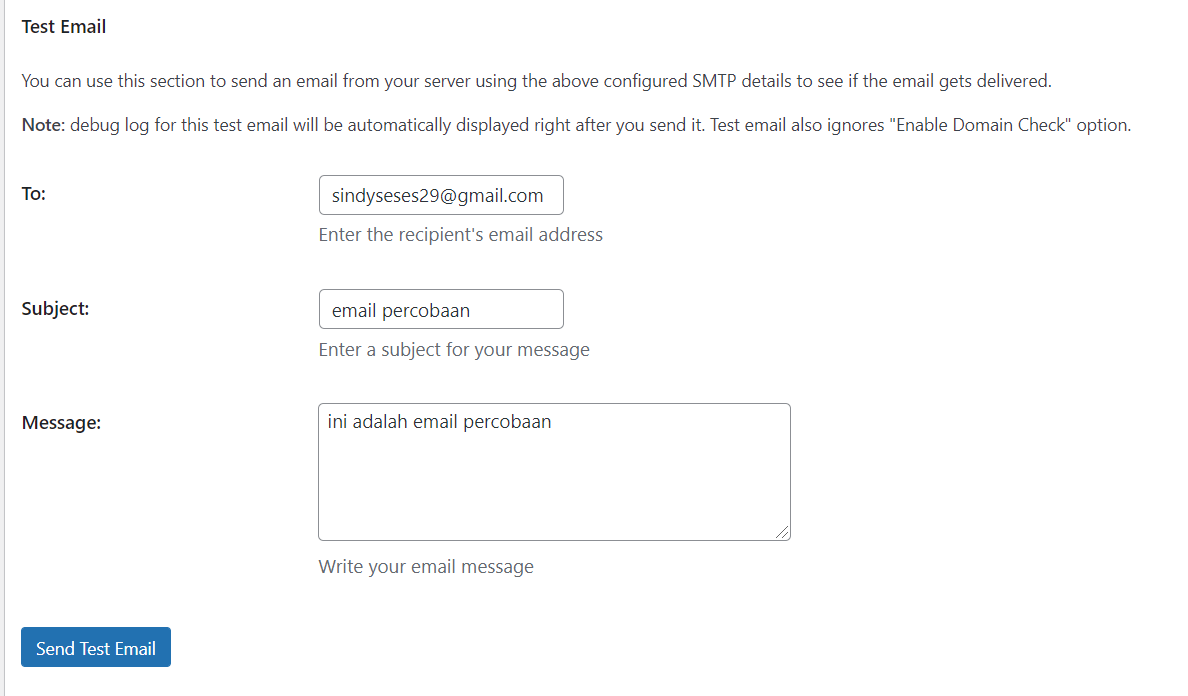1188x696 pixels.
Task: Click the "To:" field label
Action: click(34, 194)
